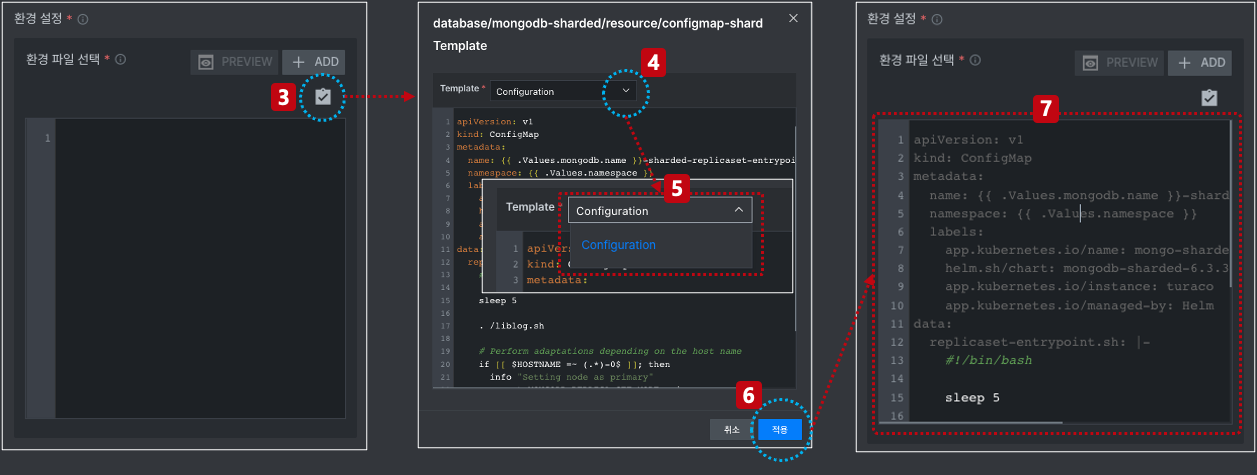The height and width of the screenshot is (475, 1257).
Task: Open the Template Configuration select field
Action: pyautogui.click(x=563, y=91)
